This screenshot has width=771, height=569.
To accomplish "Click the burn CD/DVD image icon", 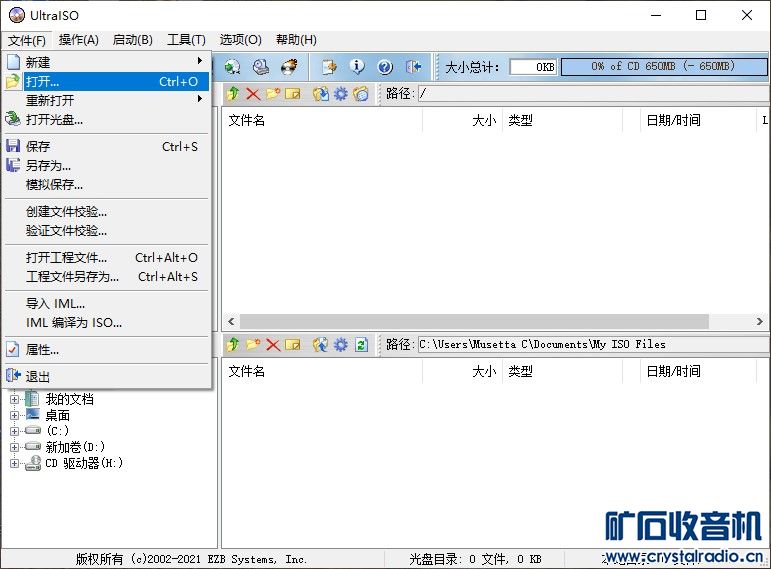I will (289, 67).
